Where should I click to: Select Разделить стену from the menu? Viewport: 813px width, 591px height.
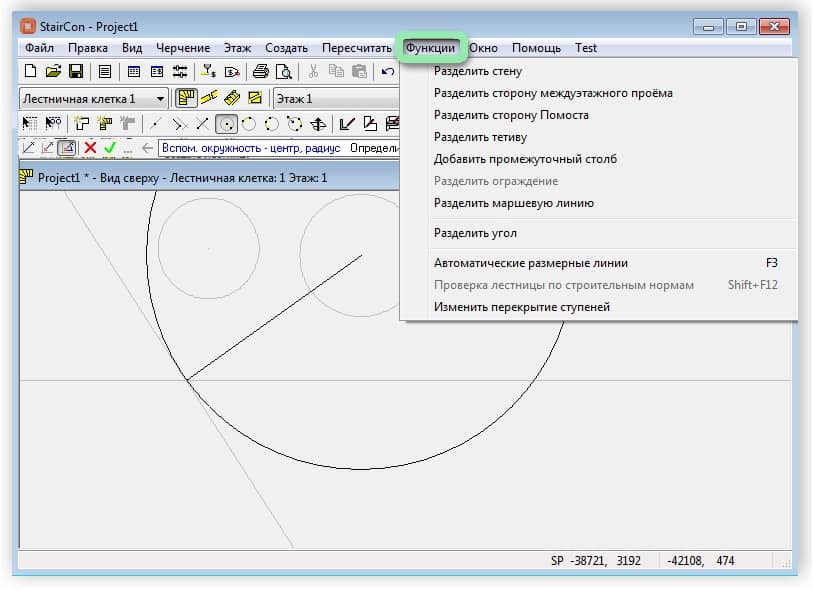pos(477,71)
